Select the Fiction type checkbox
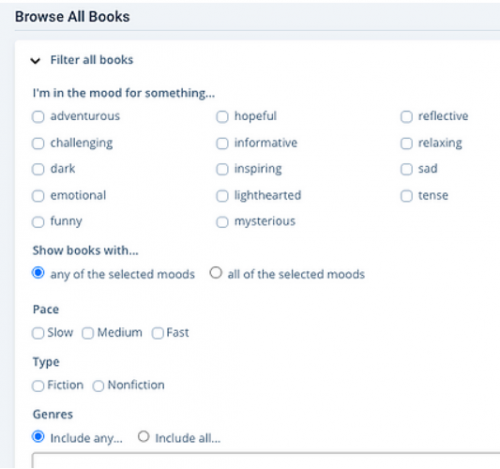Image resolution: width=500 pixels, height=469 pixels. 38,386
